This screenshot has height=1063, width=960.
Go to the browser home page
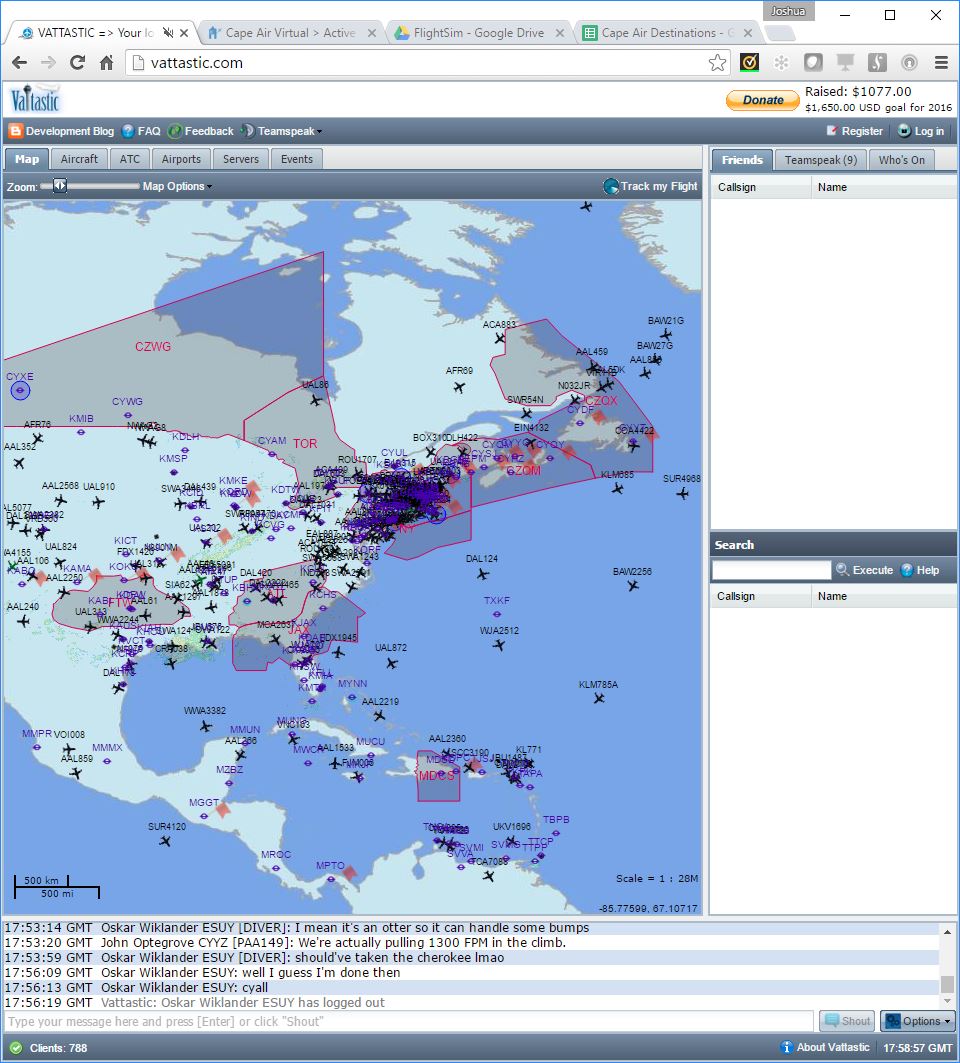coord(106,63)
